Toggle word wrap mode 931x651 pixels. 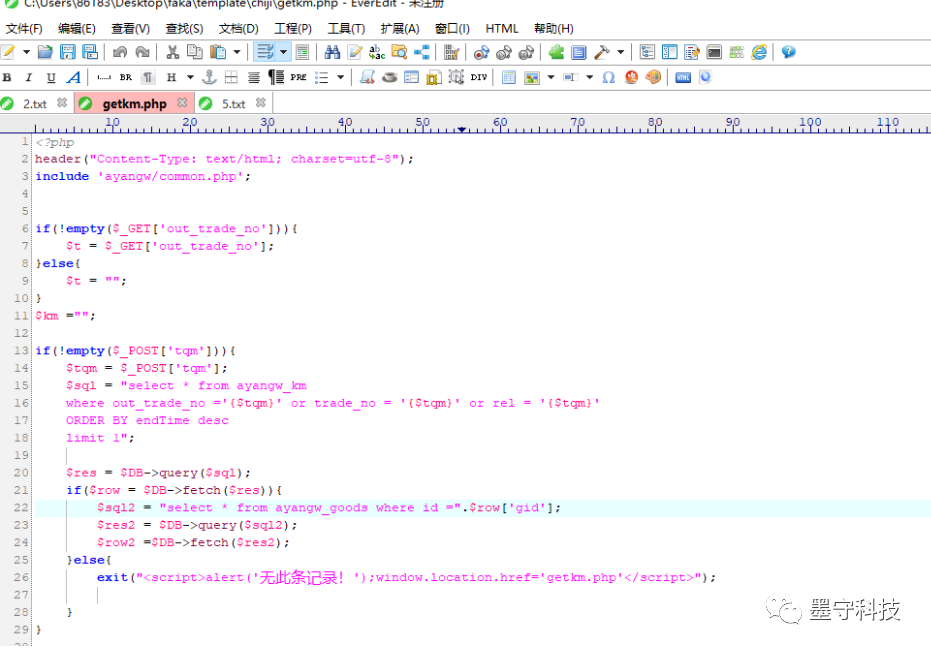click(265, 52)
